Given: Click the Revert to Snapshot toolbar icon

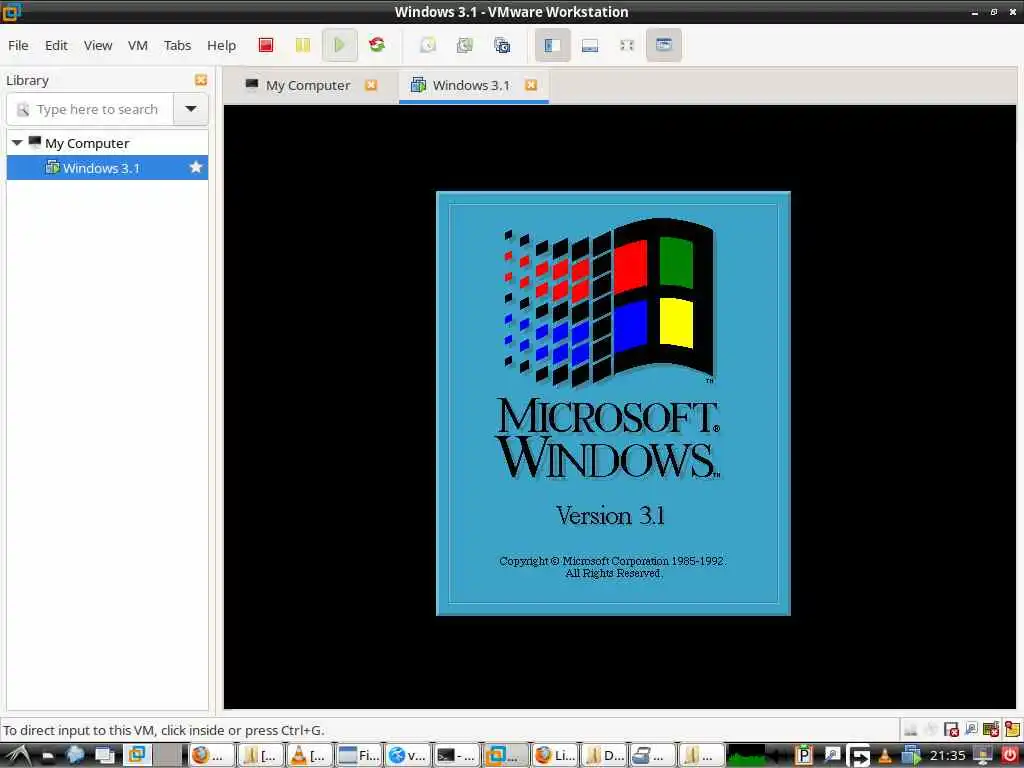Looking at the screenshot, I should coord(465,45).
